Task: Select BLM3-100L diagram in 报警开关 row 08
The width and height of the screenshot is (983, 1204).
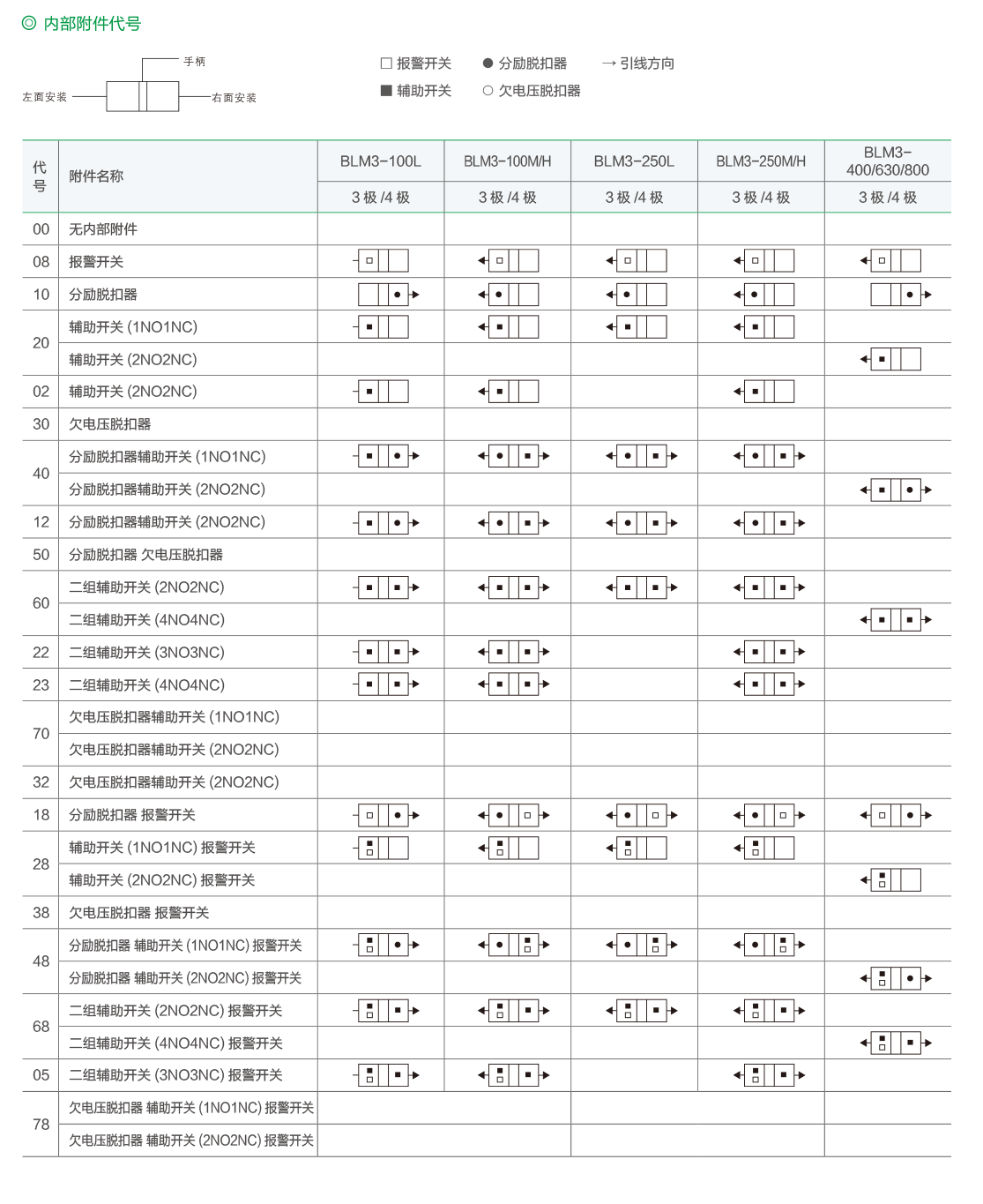Action: tap(382, 261)
